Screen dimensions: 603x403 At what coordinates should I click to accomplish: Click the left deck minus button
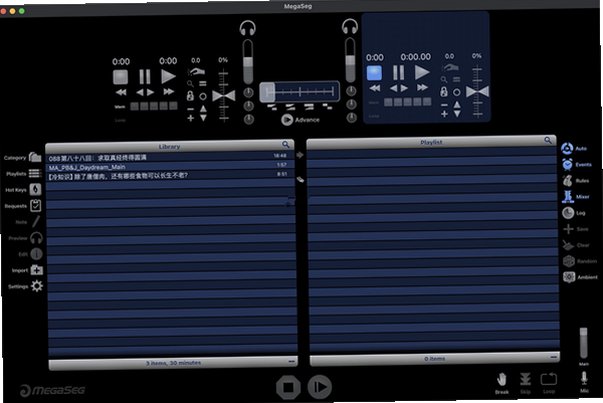(x=190, y=109)
